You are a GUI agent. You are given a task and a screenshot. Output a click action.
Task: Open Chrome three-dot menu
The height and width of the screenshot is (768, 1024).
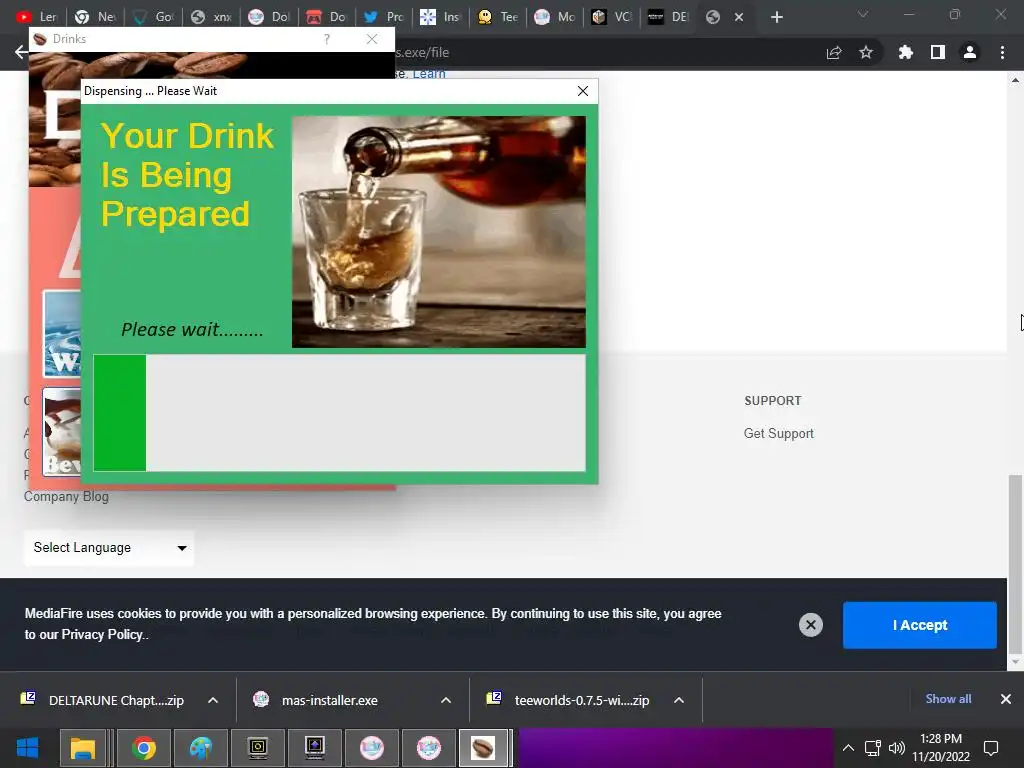pos(1002,52)
